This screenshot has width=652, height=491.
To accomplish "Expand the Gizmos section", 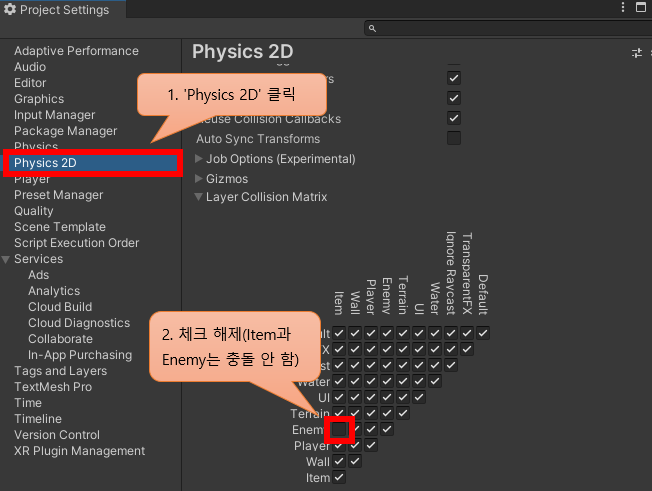I will (199, 178).
